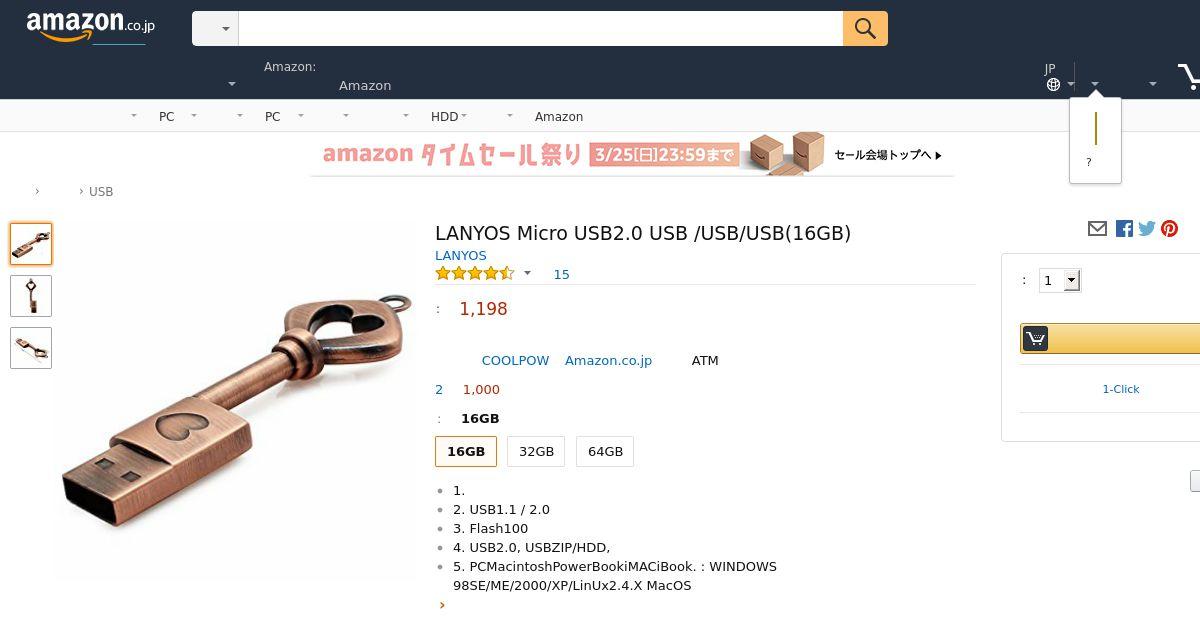Share product on Facebook icon
The height and width of the screenshot is (630, 1200).
pos(1124,229)
